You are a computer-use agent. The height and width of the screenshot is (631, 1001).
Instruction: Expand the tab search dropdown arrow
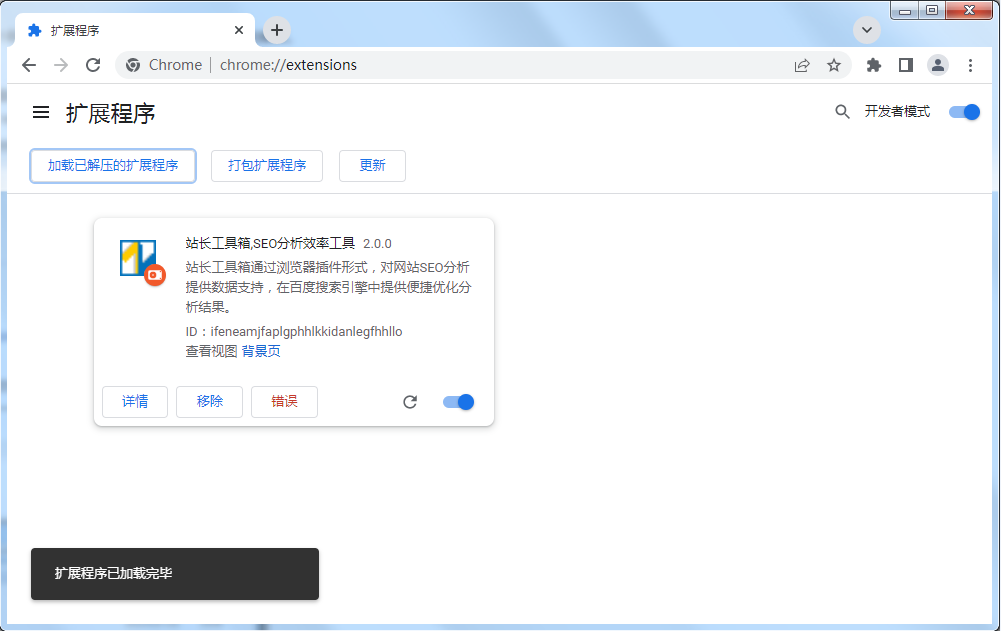(x=867, y=30)
